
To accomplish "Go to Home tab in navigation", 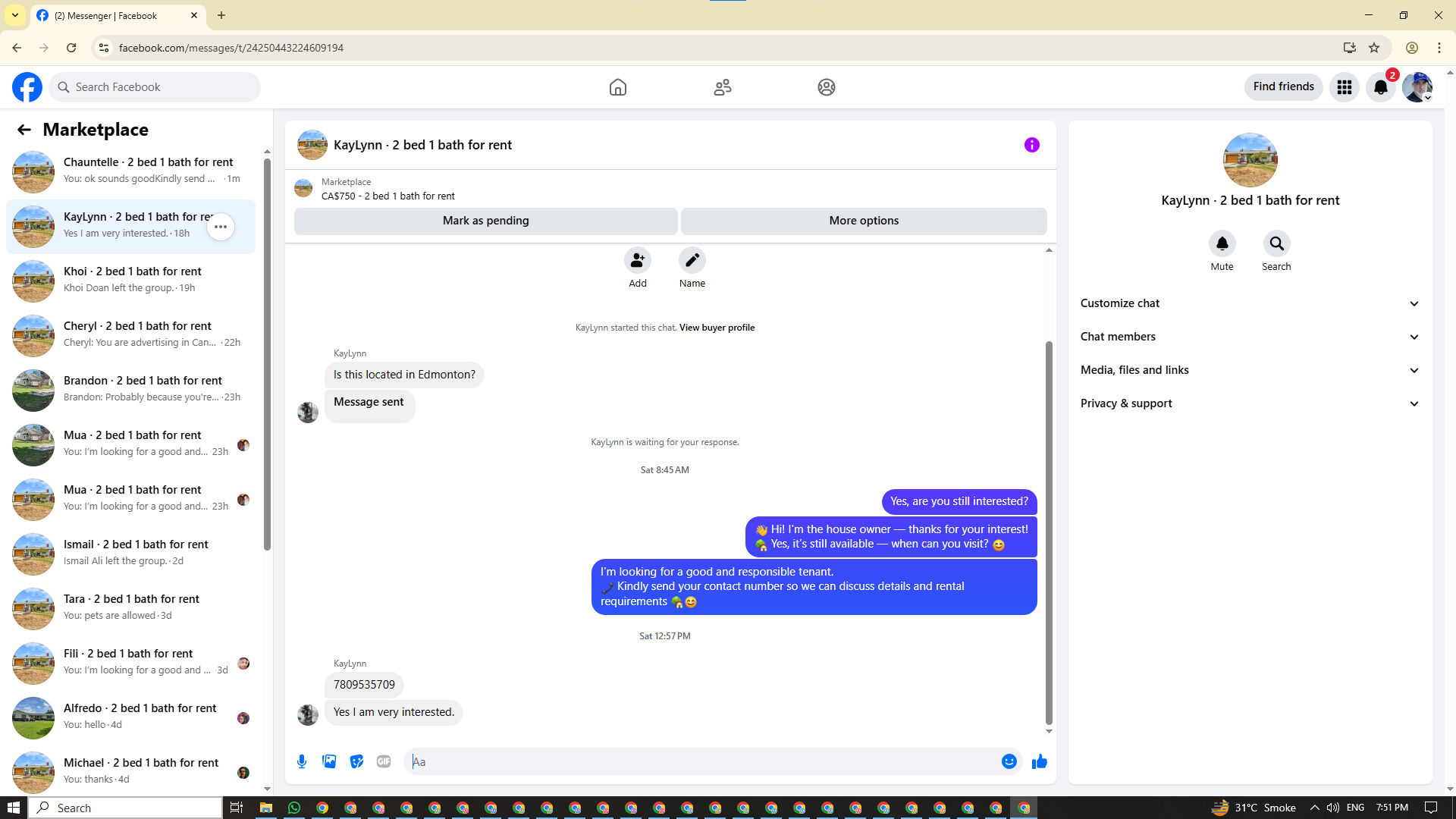I will [x=617, y=87].
